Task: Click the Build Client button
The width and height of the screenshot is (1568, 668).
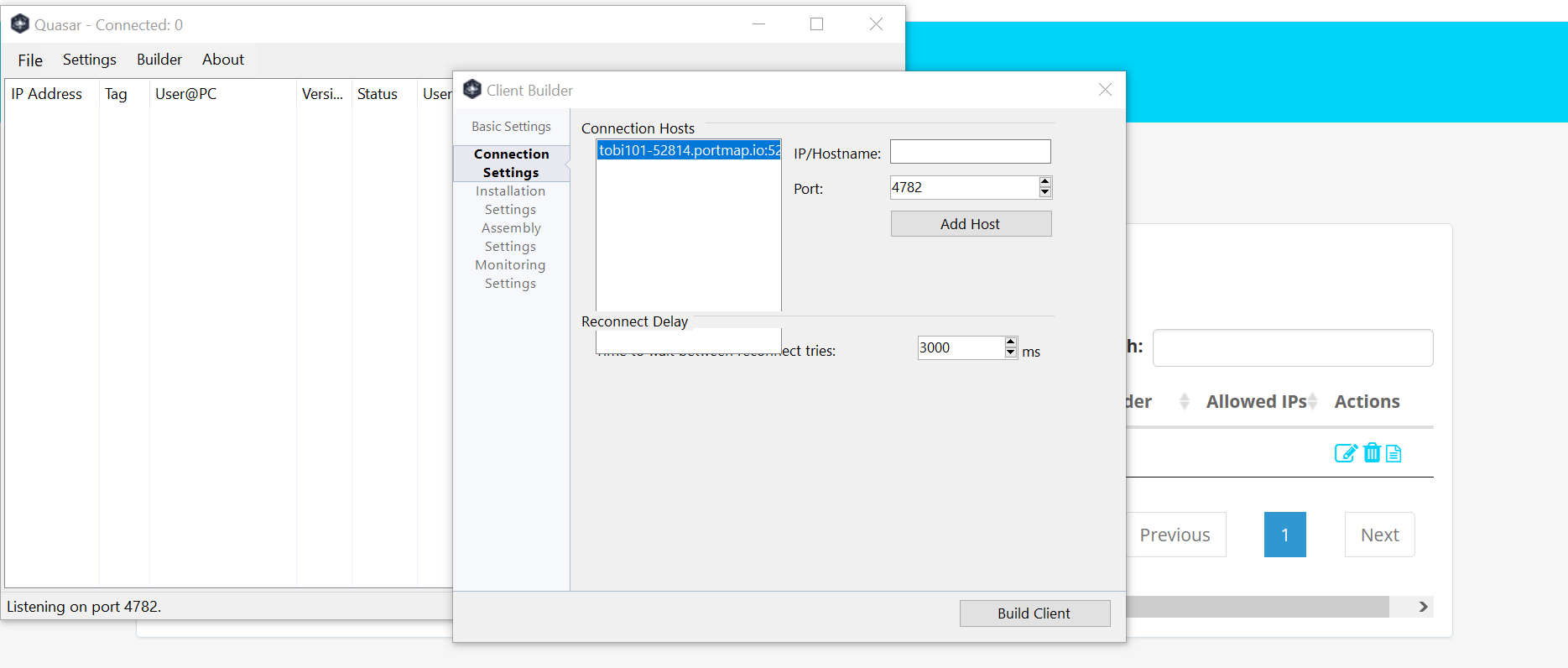Action: pos(1034,613)
